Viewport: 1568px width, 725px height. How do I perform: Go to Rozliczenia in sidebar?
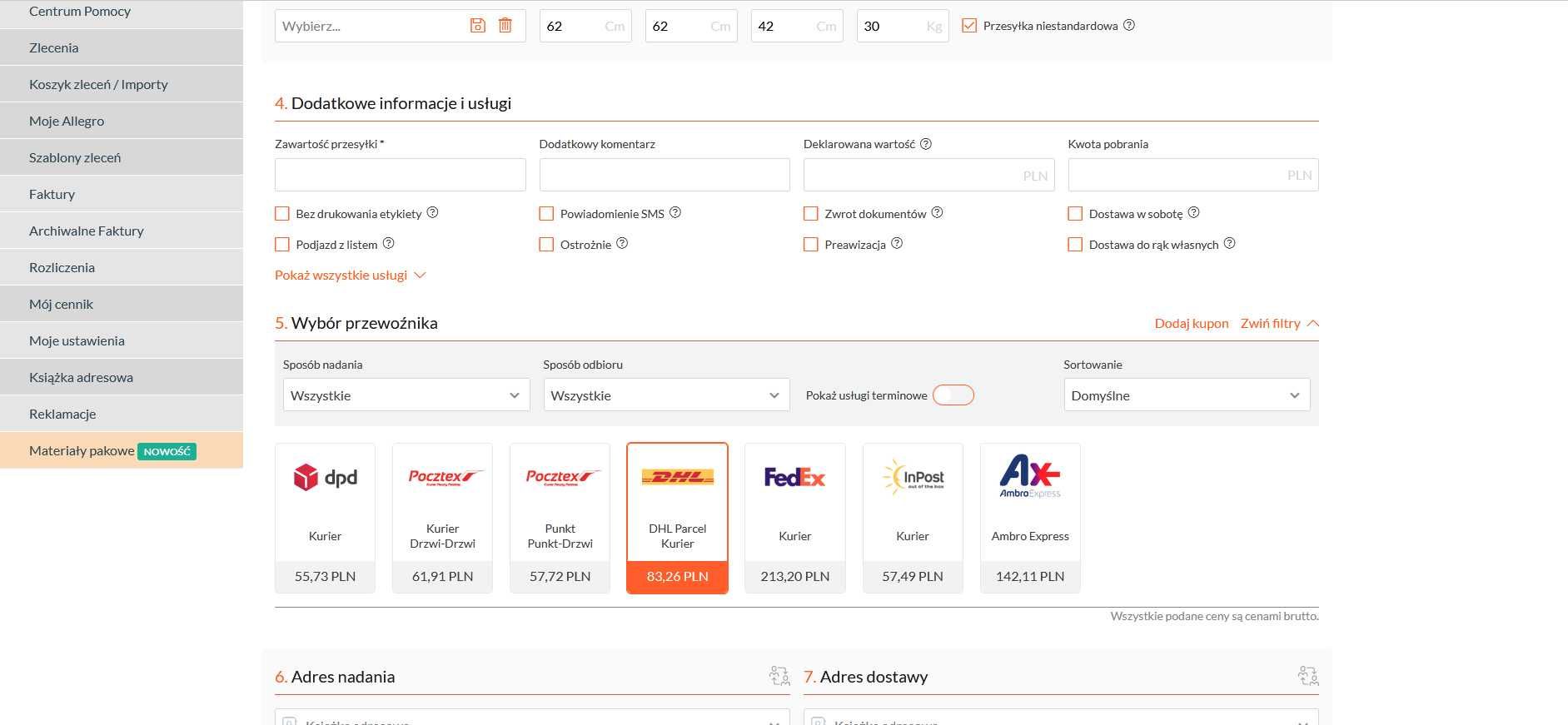[122, 267]
